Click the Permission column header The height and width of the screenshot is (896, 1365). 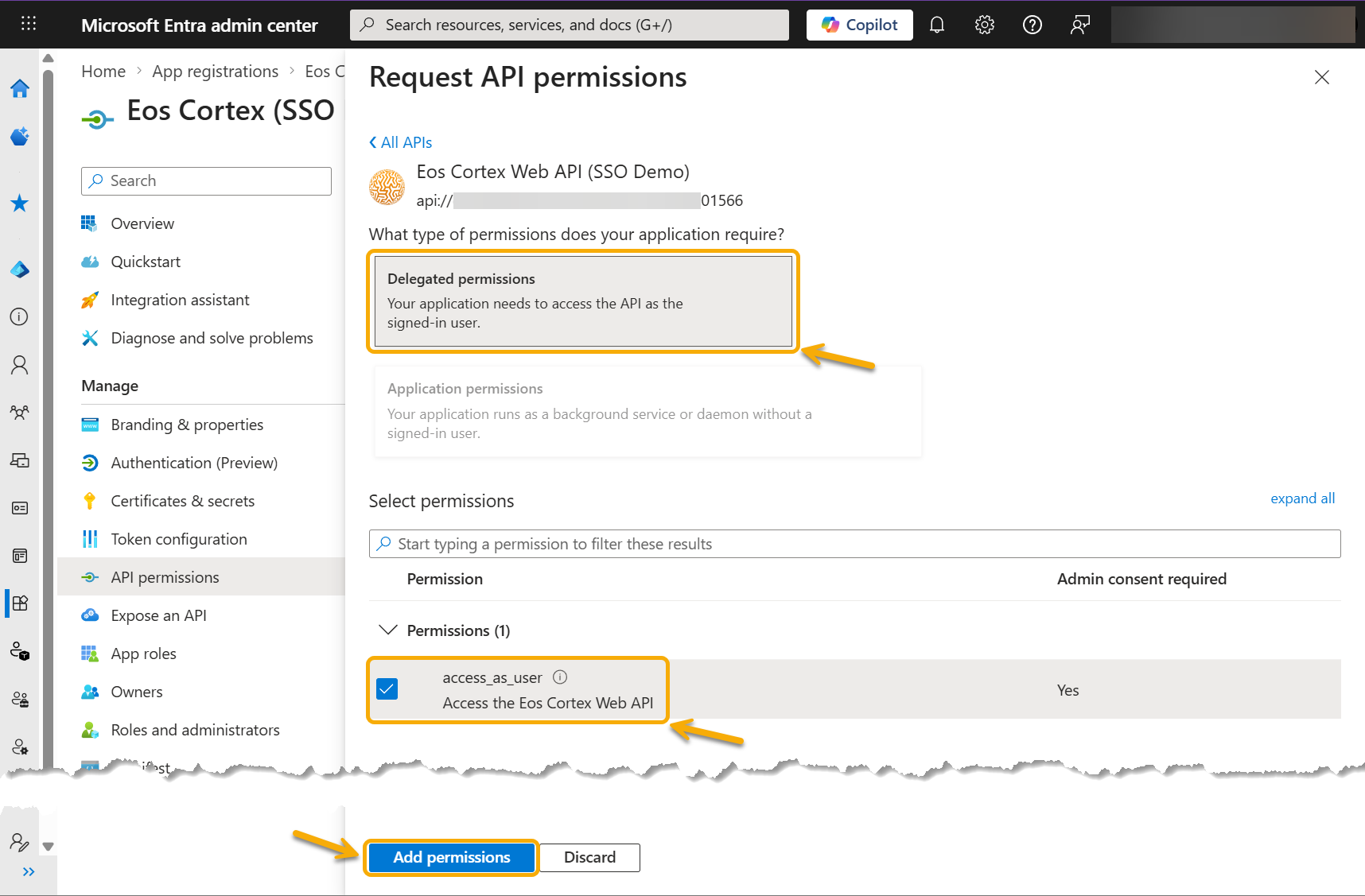(445, 579)
